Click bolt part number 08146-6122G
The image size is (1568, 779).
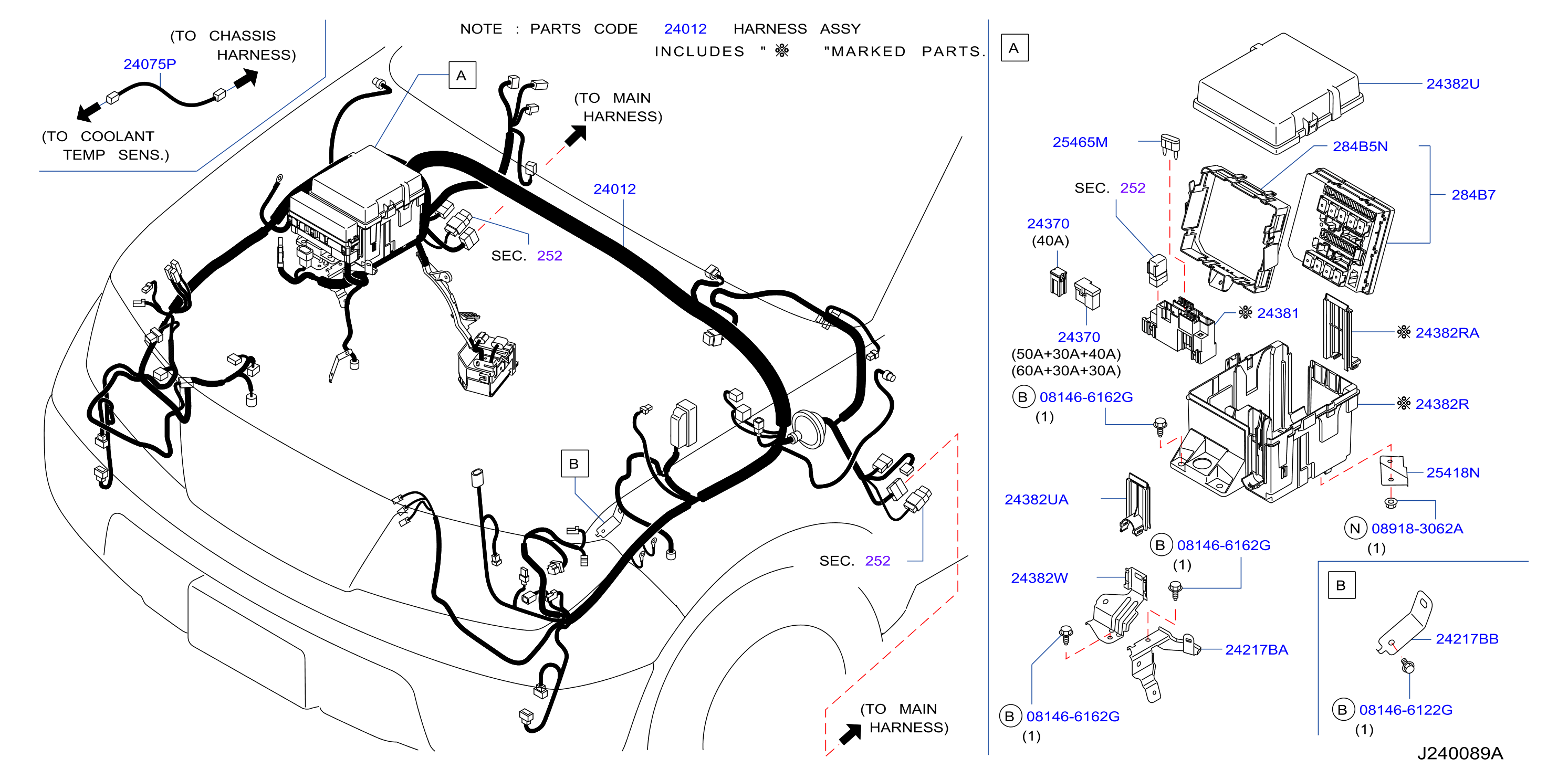click(x=1406, y=710)
